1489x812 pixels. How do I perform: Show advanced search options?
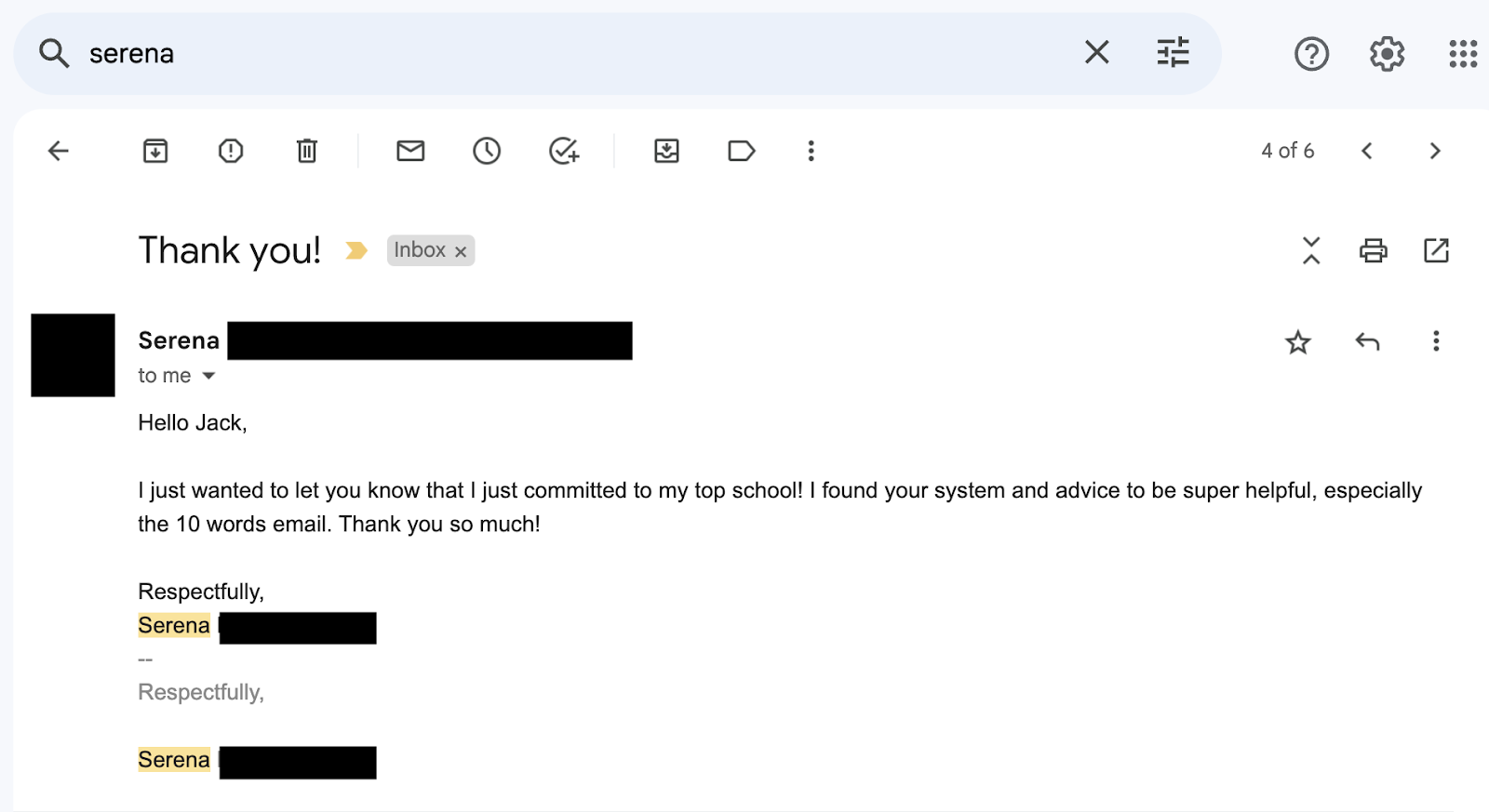coord(1173,53)
